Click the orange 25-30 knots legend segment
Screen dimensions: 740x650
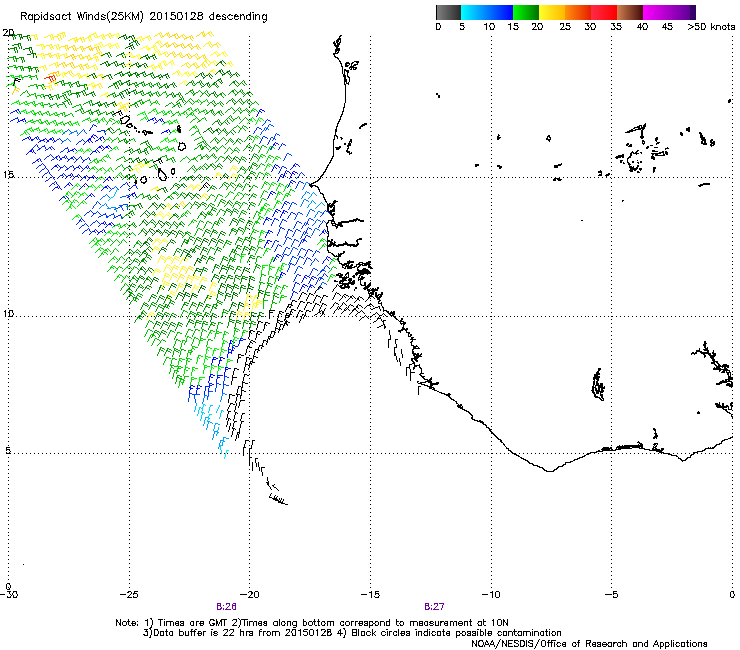click(578, 12)
